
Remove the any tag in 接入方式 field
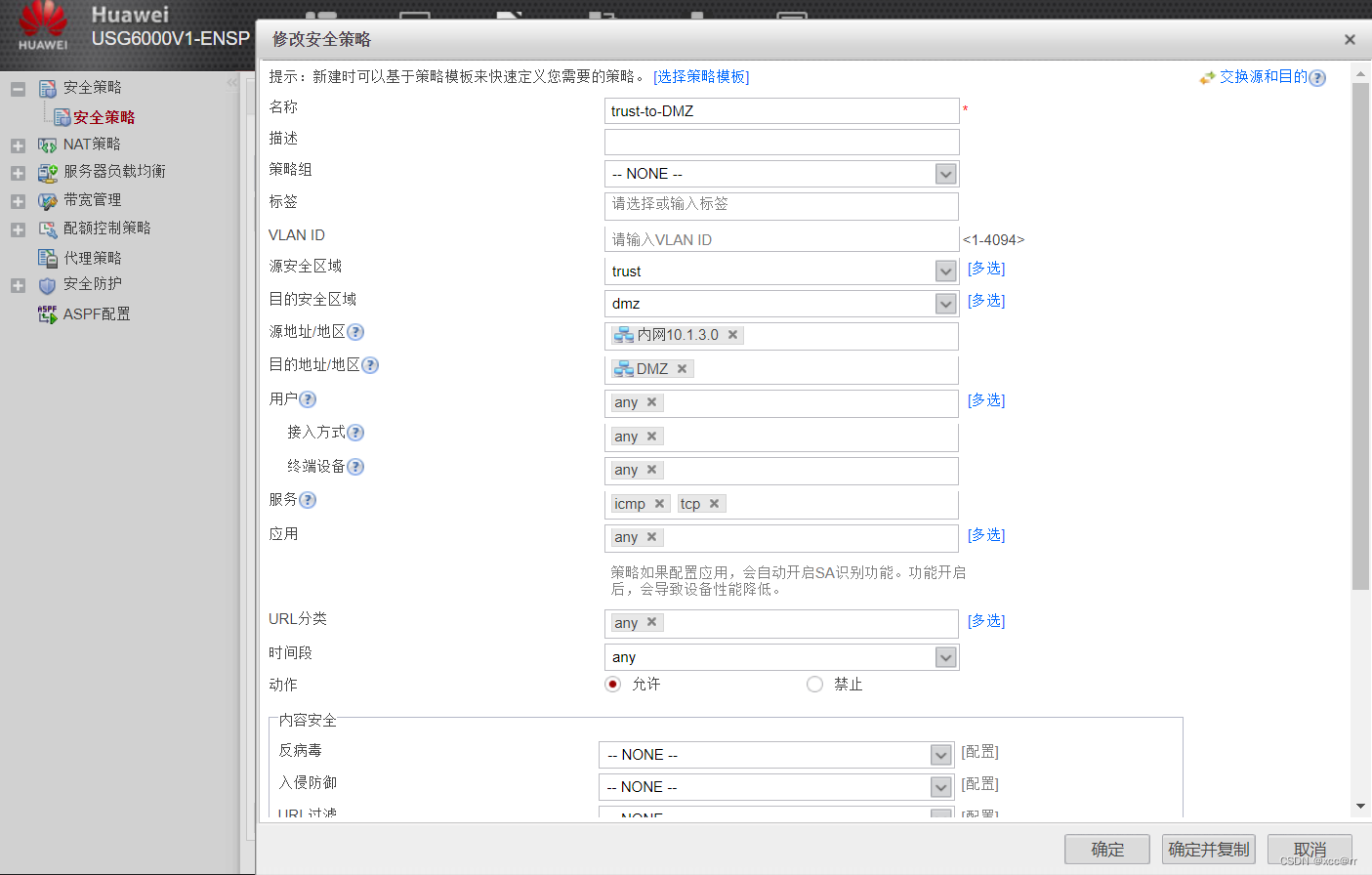[x=651, y=437]
